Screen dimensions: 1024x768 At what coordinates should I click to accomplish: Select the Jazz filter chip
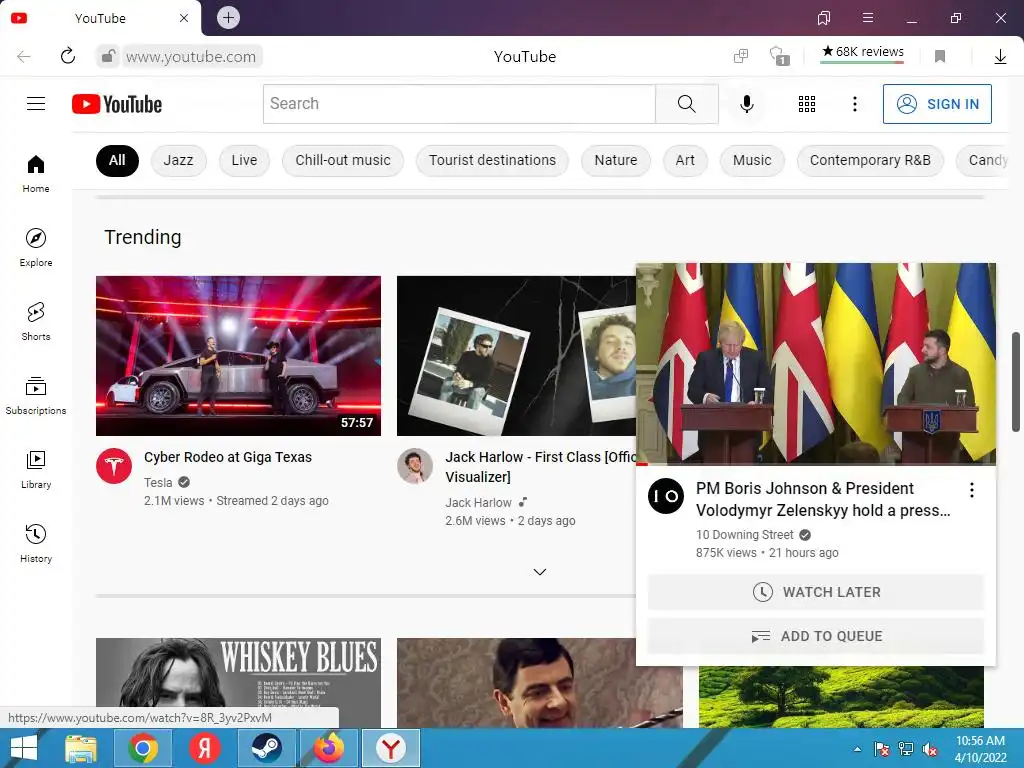(x=178, y=161)
